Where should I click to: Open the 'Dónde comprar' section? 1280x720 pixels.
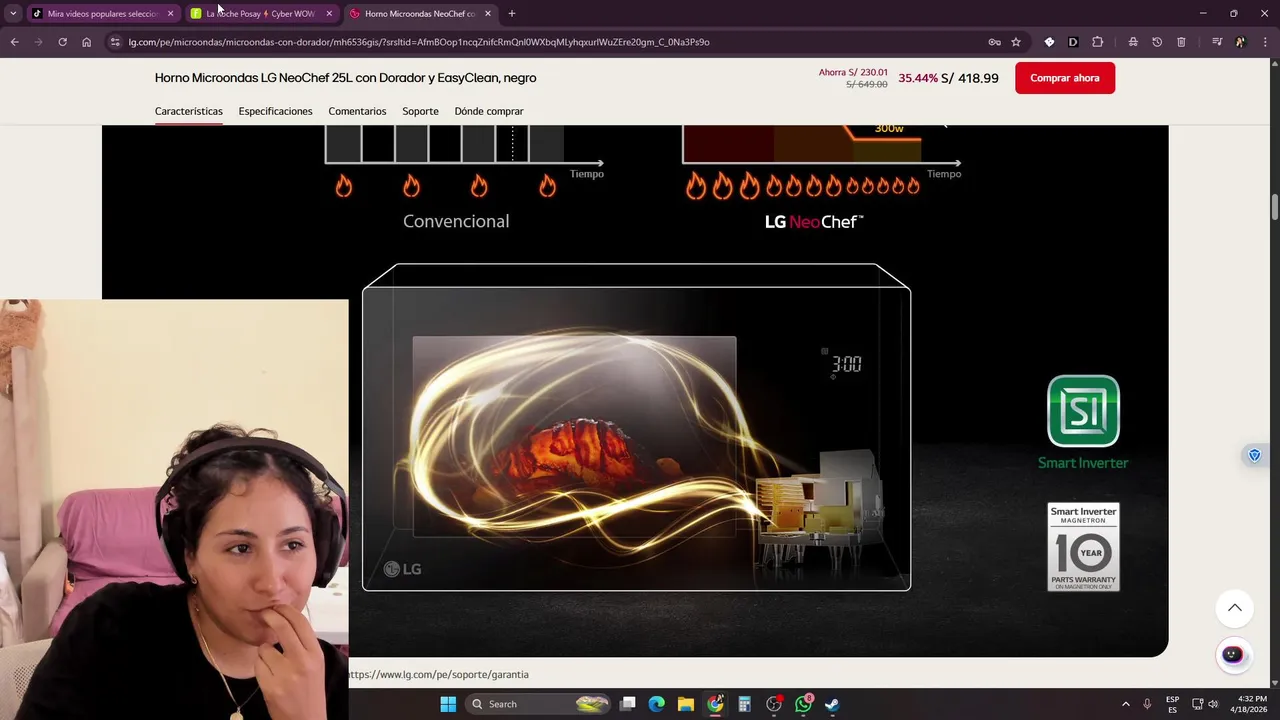(x=489, y=111)
